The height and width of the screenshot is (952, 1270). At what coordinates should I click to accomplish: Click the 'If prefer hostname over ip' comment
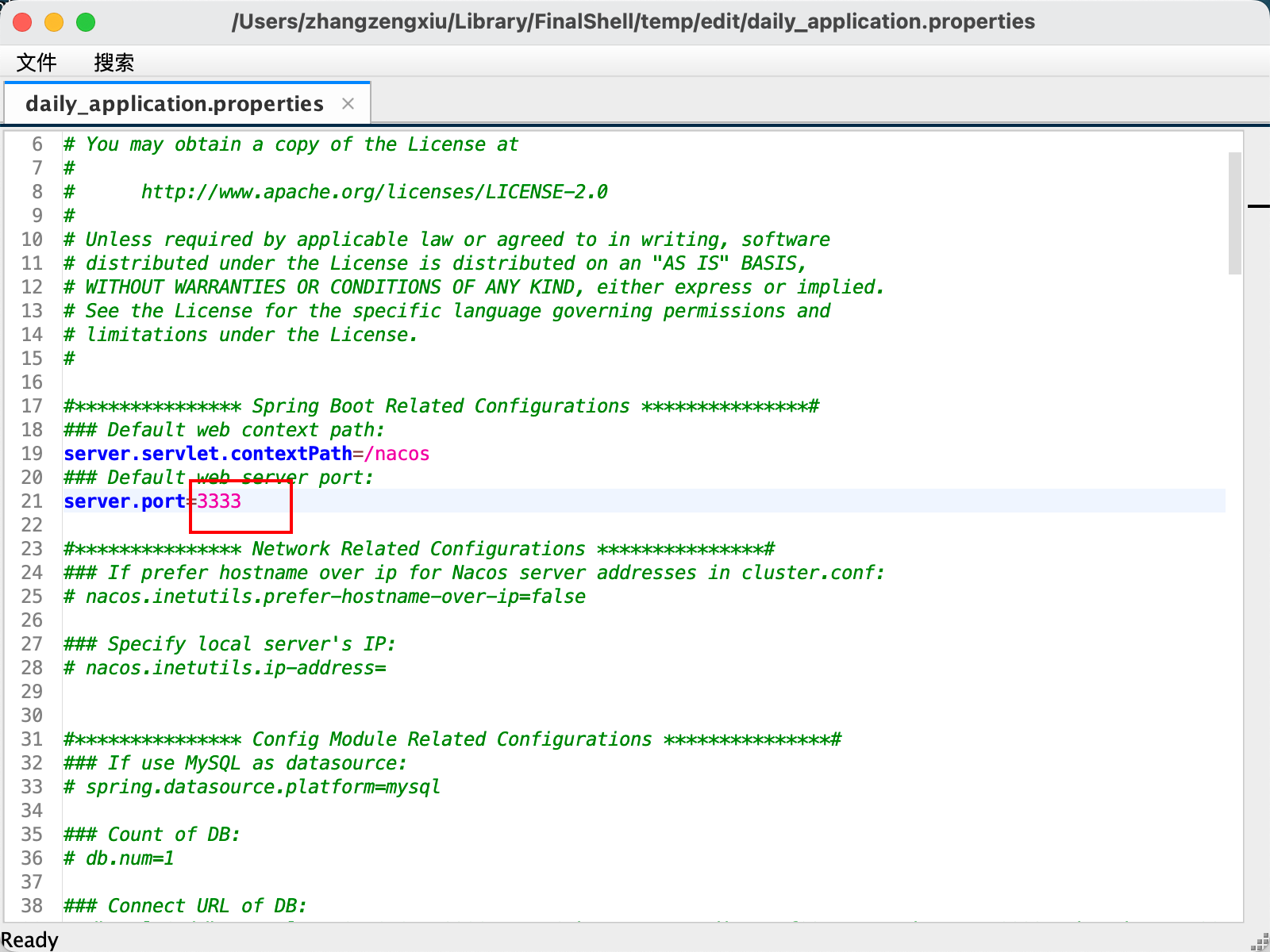pyautogui.click(x=475, y=573)
